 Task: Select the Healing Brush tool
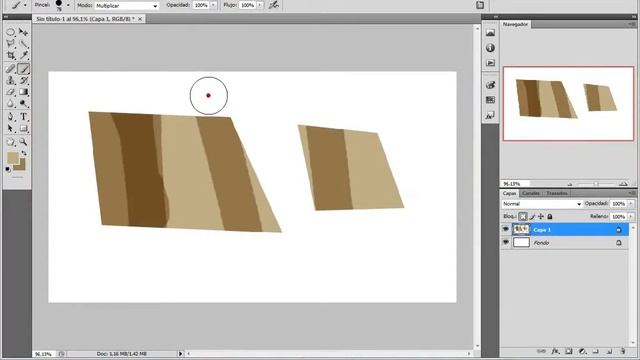(x=11, y=69)
